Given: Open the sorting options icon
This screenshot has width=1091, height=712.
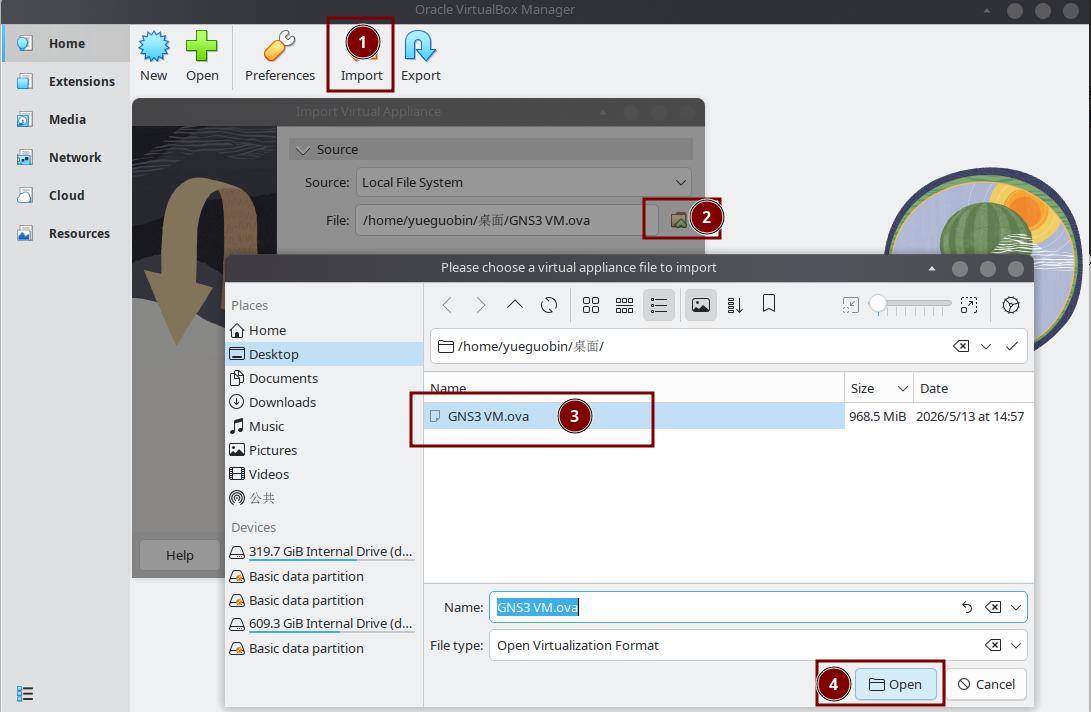Looking at the screenshot, I should (735, 305).
